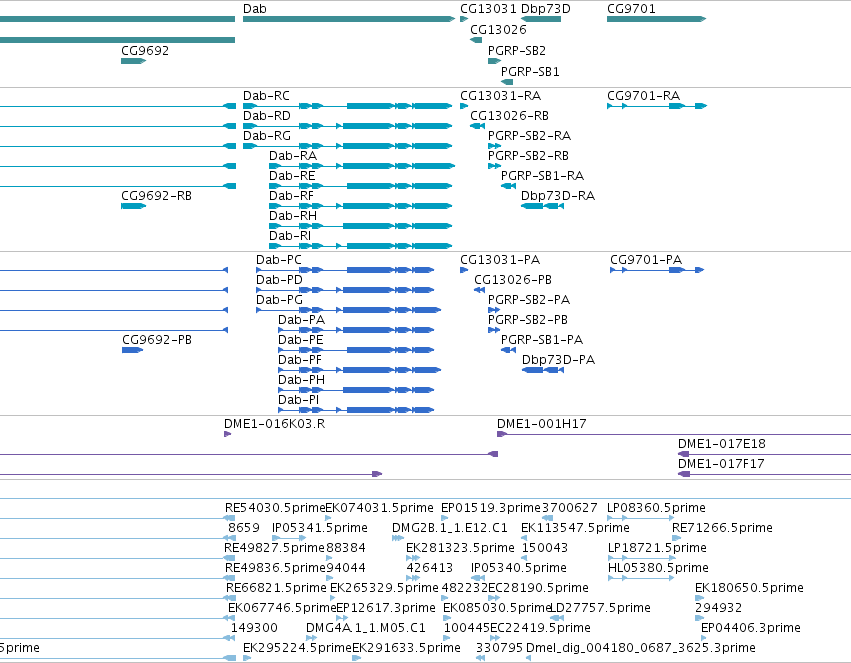Viewport: 851px width, 663px height.
Task: Click the EK113547.5prime EST label
Action: pos(575,528)
